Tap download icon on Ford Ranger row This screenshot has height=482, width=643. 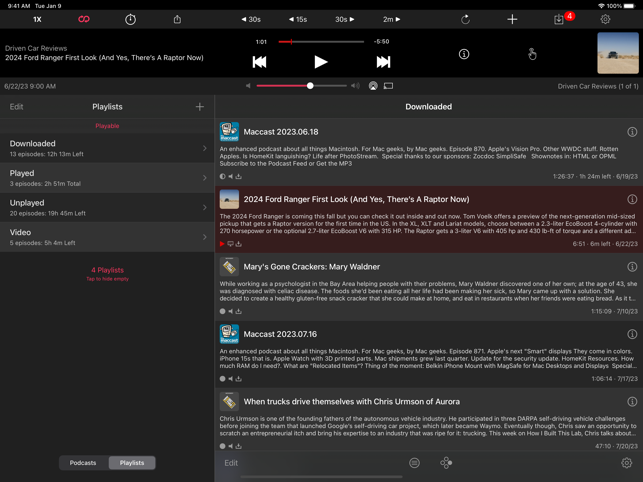click(239, 244)
